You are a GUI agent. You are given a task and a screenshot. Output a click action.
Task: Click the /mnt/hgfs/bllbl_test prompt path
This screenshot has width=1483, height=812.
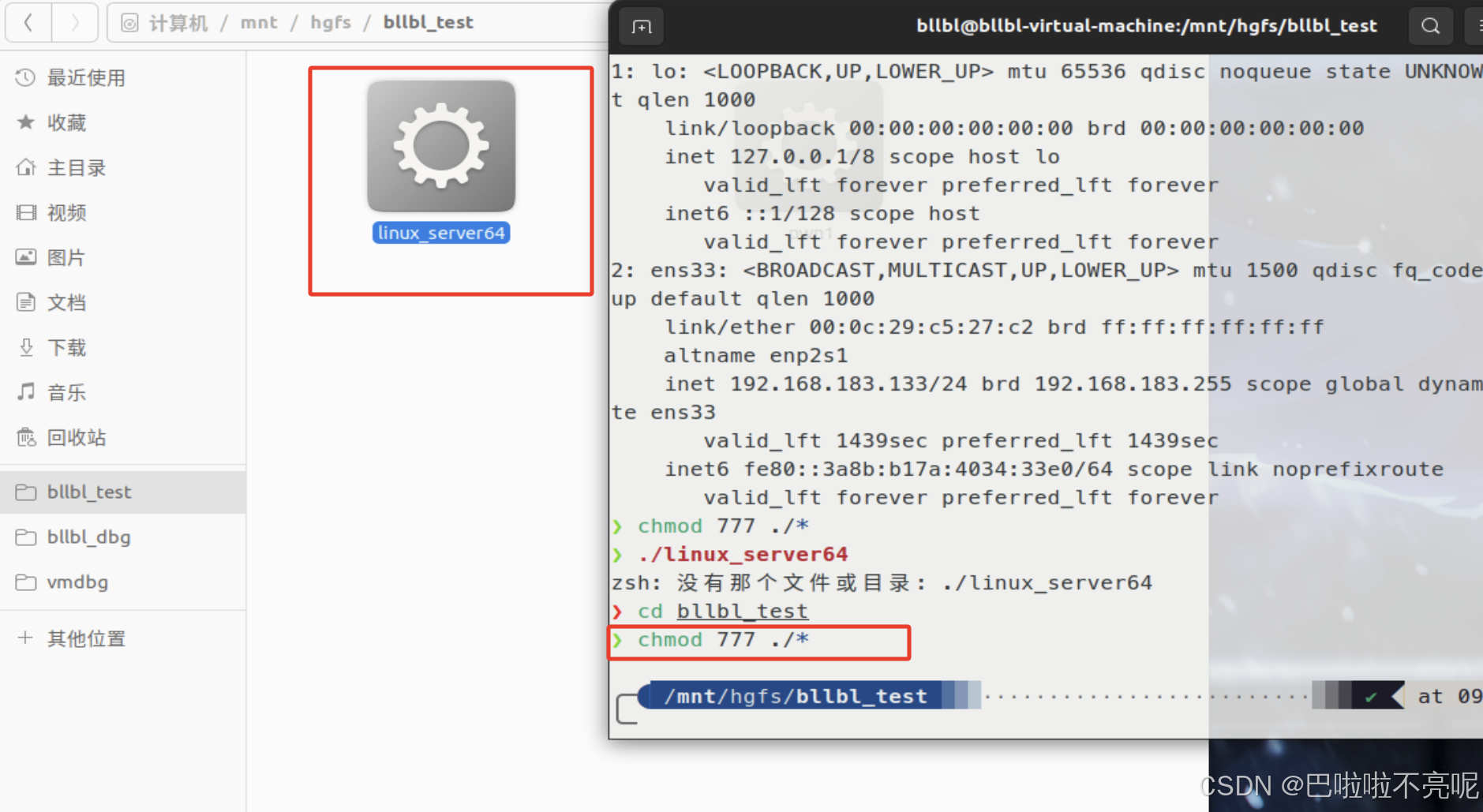(793, 696)
